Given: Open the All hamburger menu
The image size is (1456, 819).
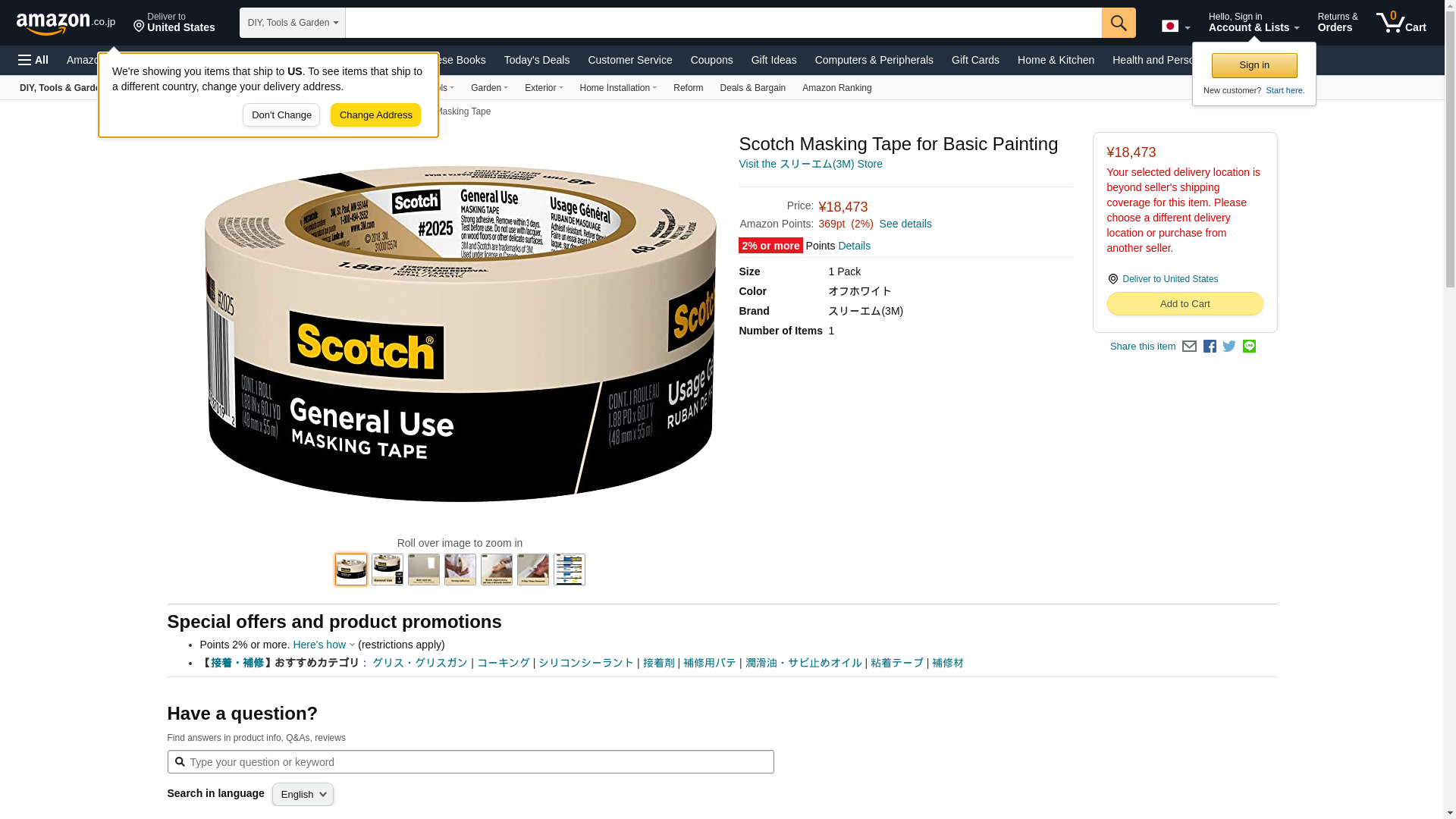Looking at the screenshot, I should click(33, 60).
